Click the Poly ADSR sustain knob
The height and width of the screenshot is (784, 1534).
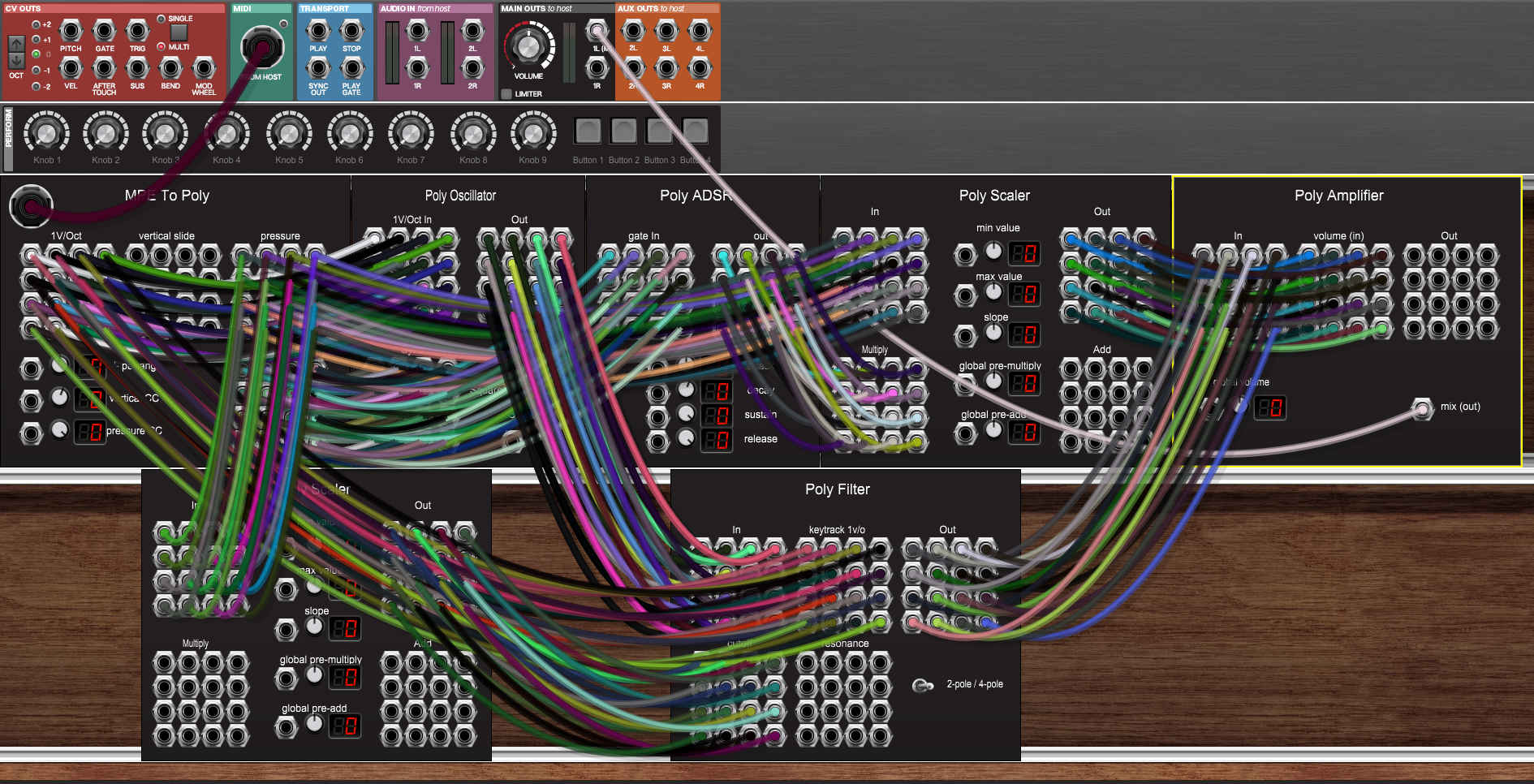687,414
